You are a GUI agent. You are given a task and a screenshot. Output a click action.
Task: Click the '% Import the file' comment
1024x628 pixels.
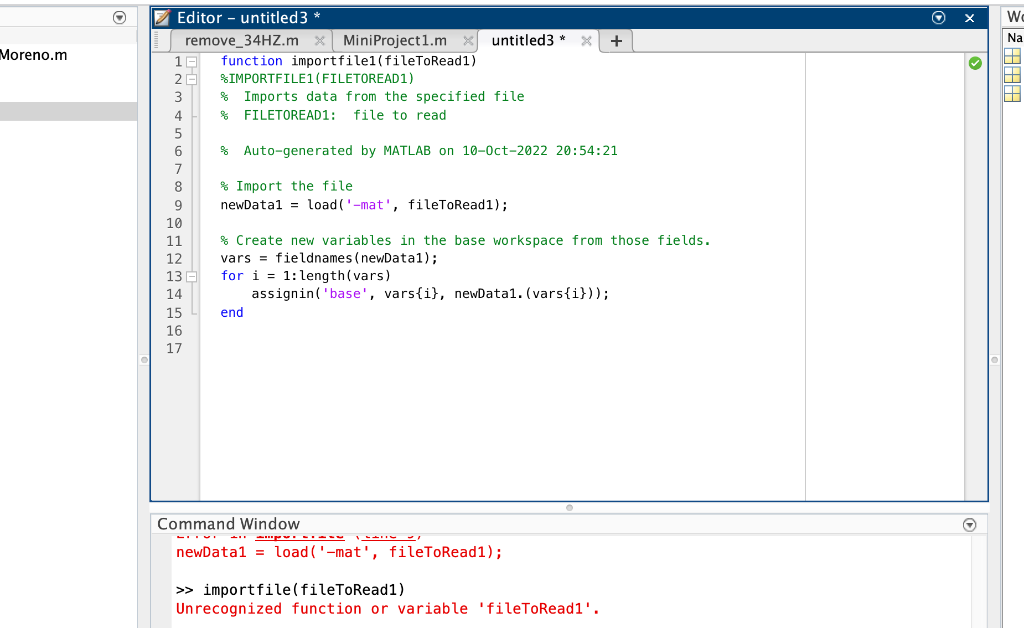287,186
